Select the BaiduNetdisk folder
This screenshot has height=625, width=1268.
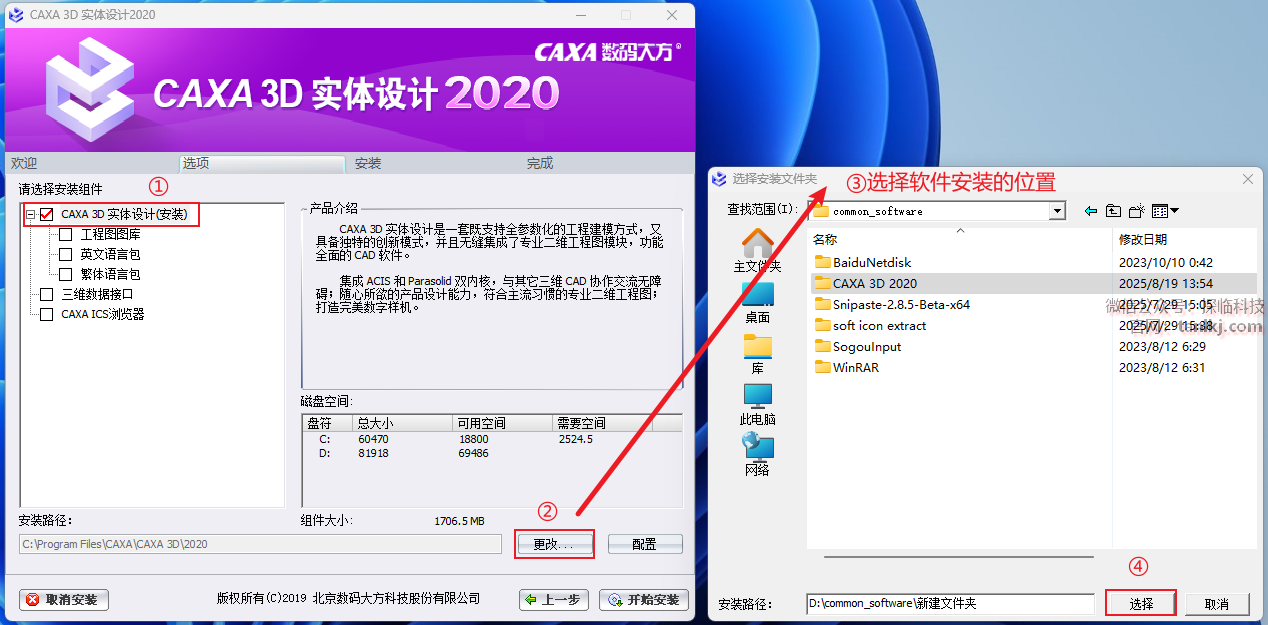[x=863, y=262]
